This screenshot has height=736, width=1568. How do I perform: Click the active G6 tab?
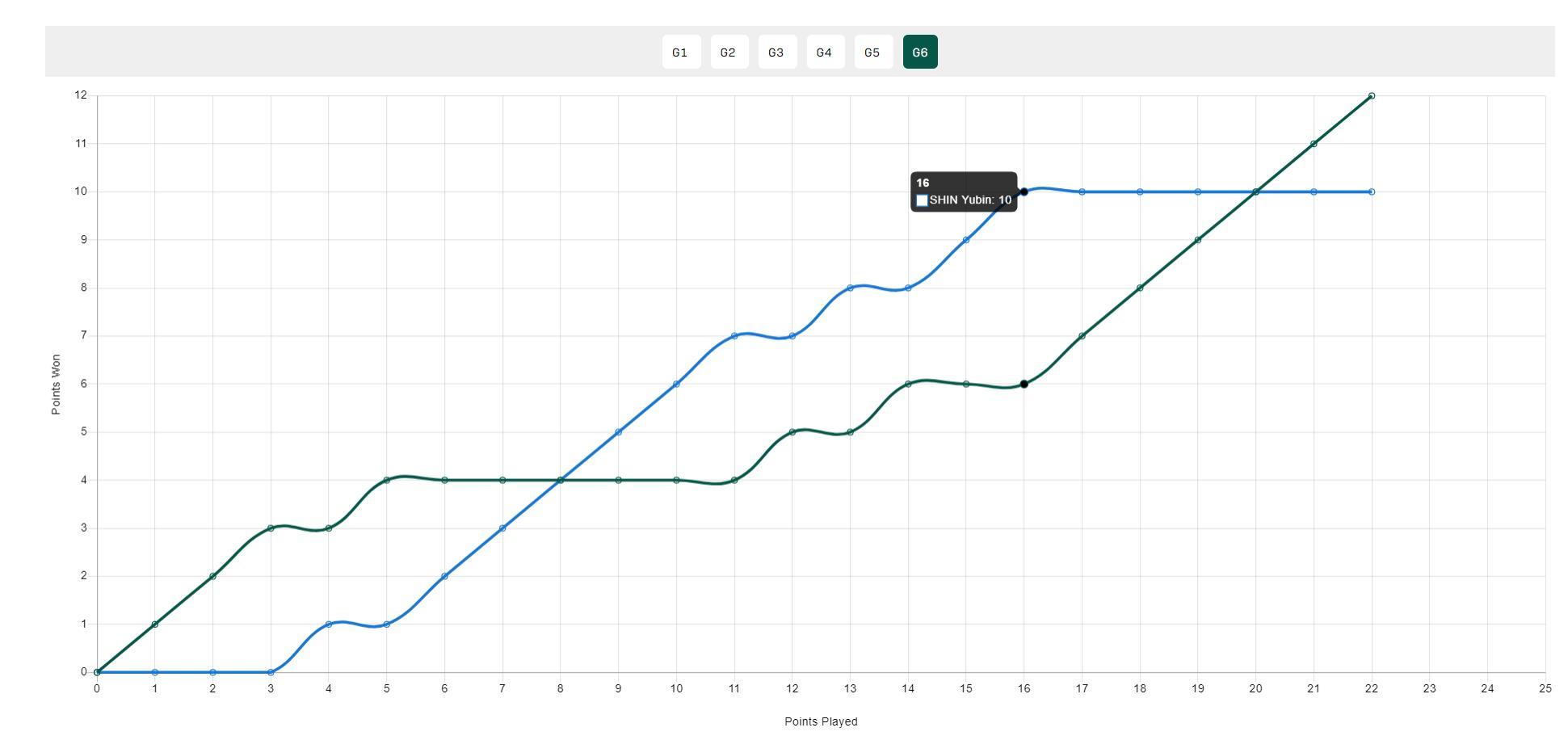(x=920, y=53)
